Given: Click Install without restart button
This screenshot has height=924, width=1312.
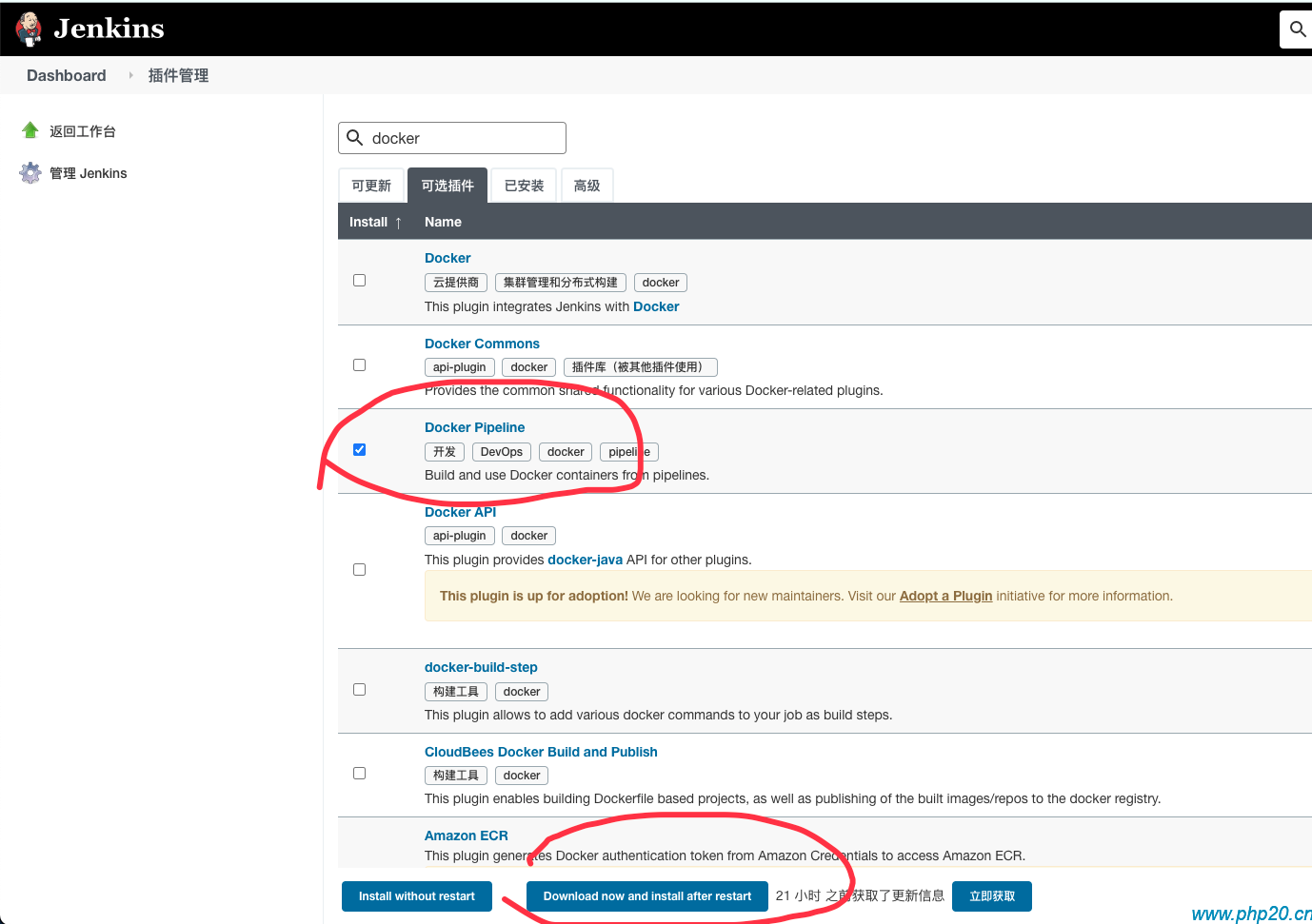Looking at the screenshot, I should tap(417, 896).
